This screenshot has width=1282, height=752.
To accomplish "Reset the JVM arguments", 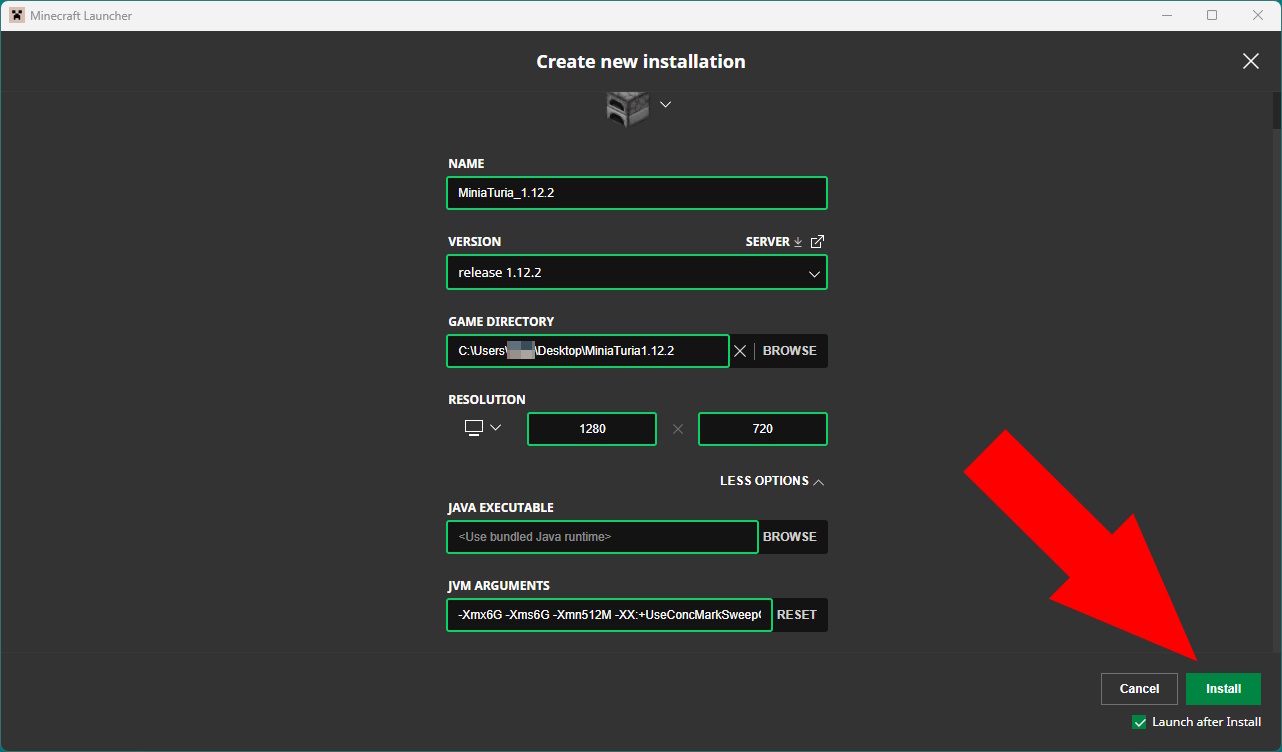I will click(797, 615).
